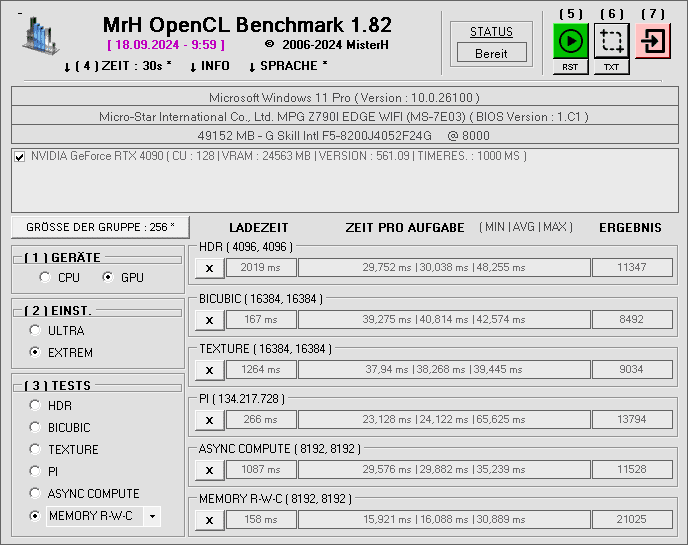Click ASYNC COMPUTE result value 11528
Image resolution: width=688 pixels, height=545 pixels.
[x=632, y=470]
